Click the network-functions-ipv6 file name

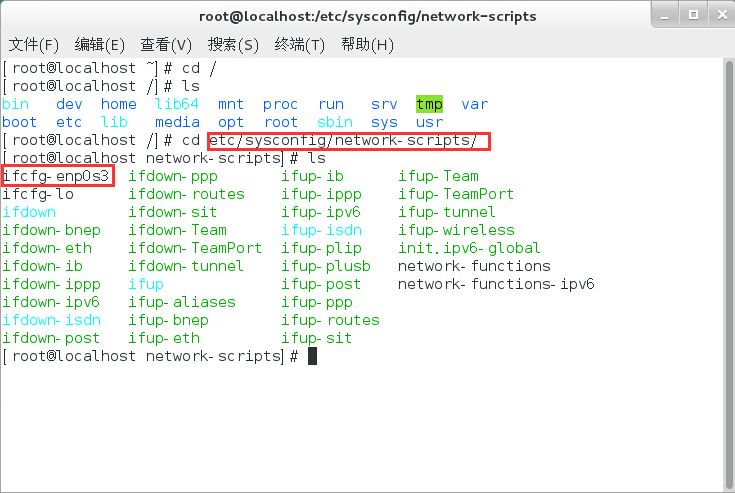pyautogui.click(x=496, y=284)
